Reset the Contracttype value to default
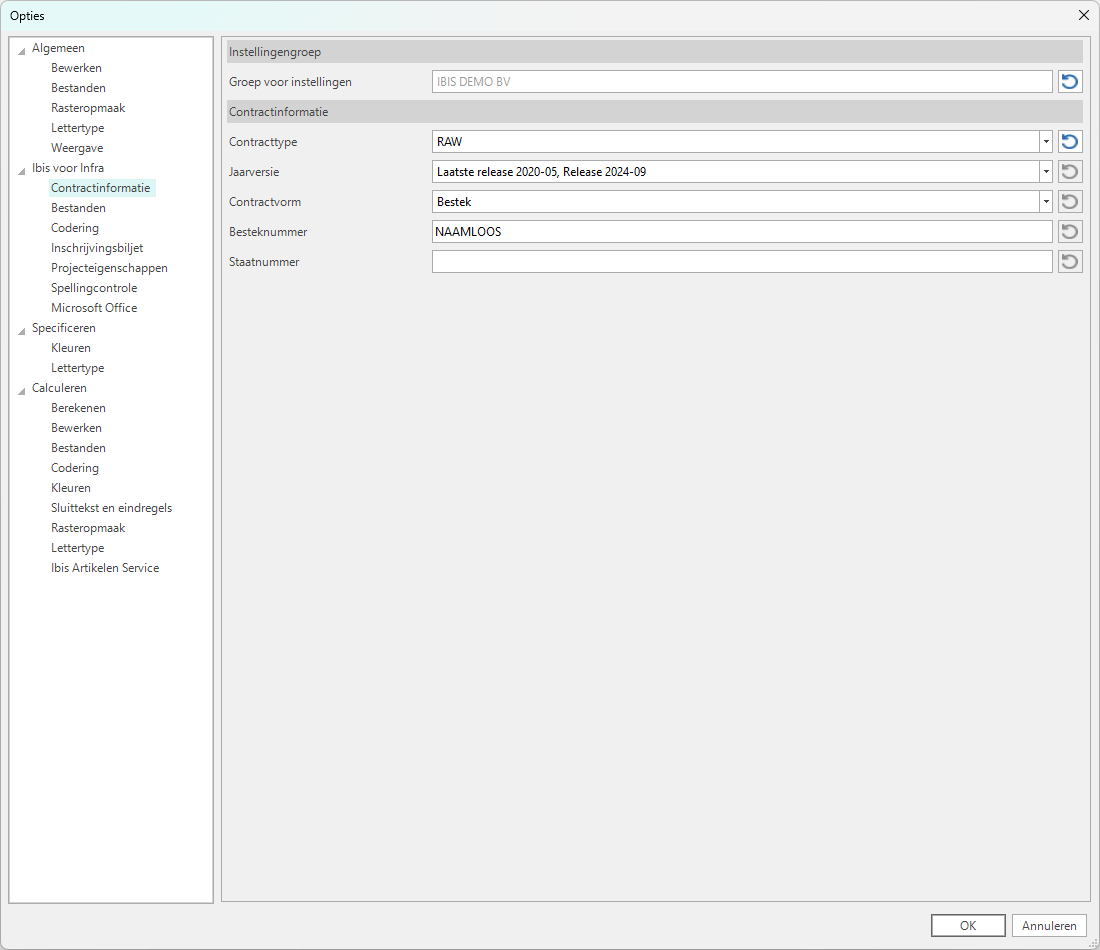The width and height of the screenshot is (1100, 950). [1070, 142]
